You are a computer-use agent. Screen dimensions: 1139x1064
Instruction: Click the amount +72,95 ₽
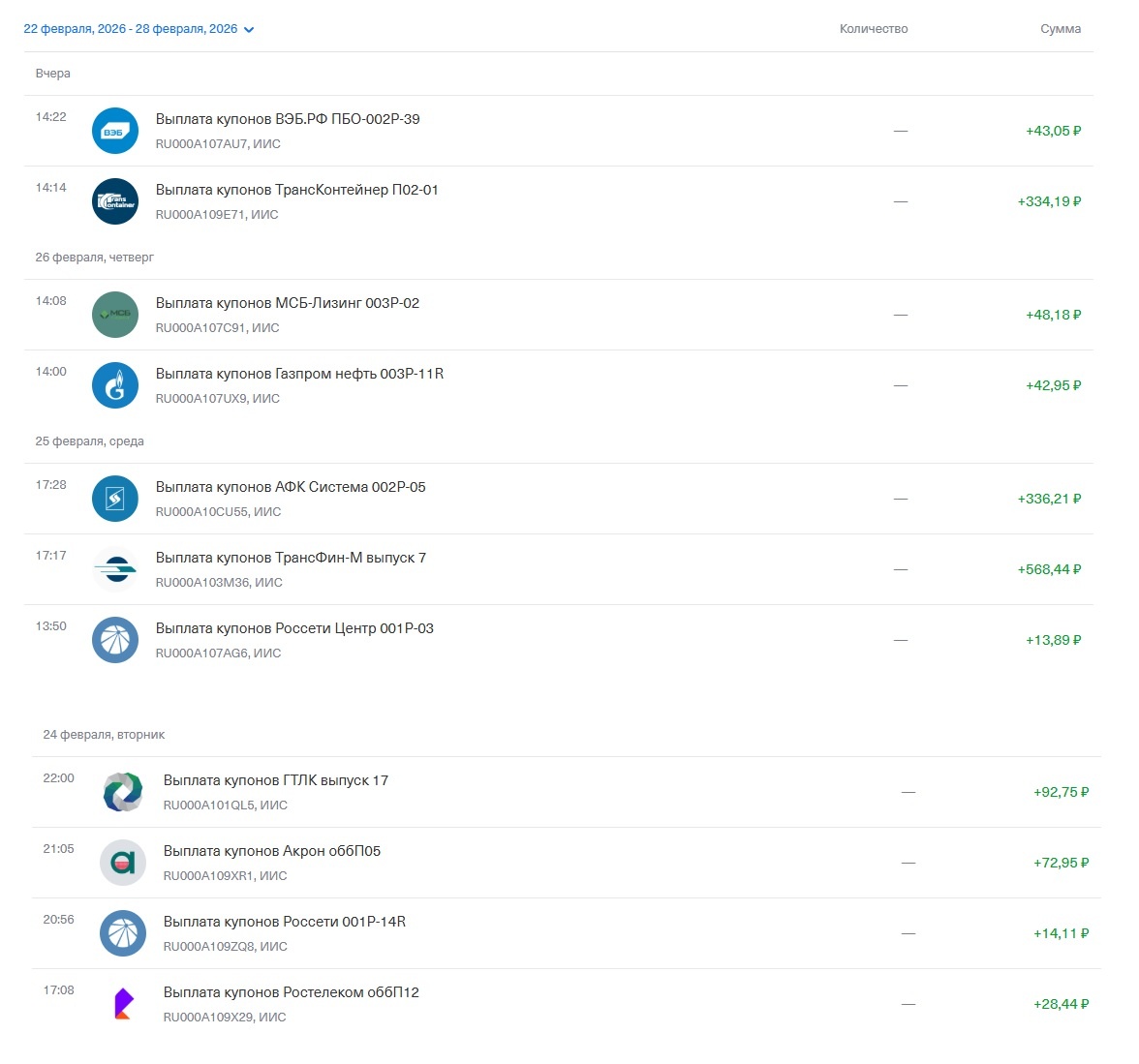click(1062, 862)
